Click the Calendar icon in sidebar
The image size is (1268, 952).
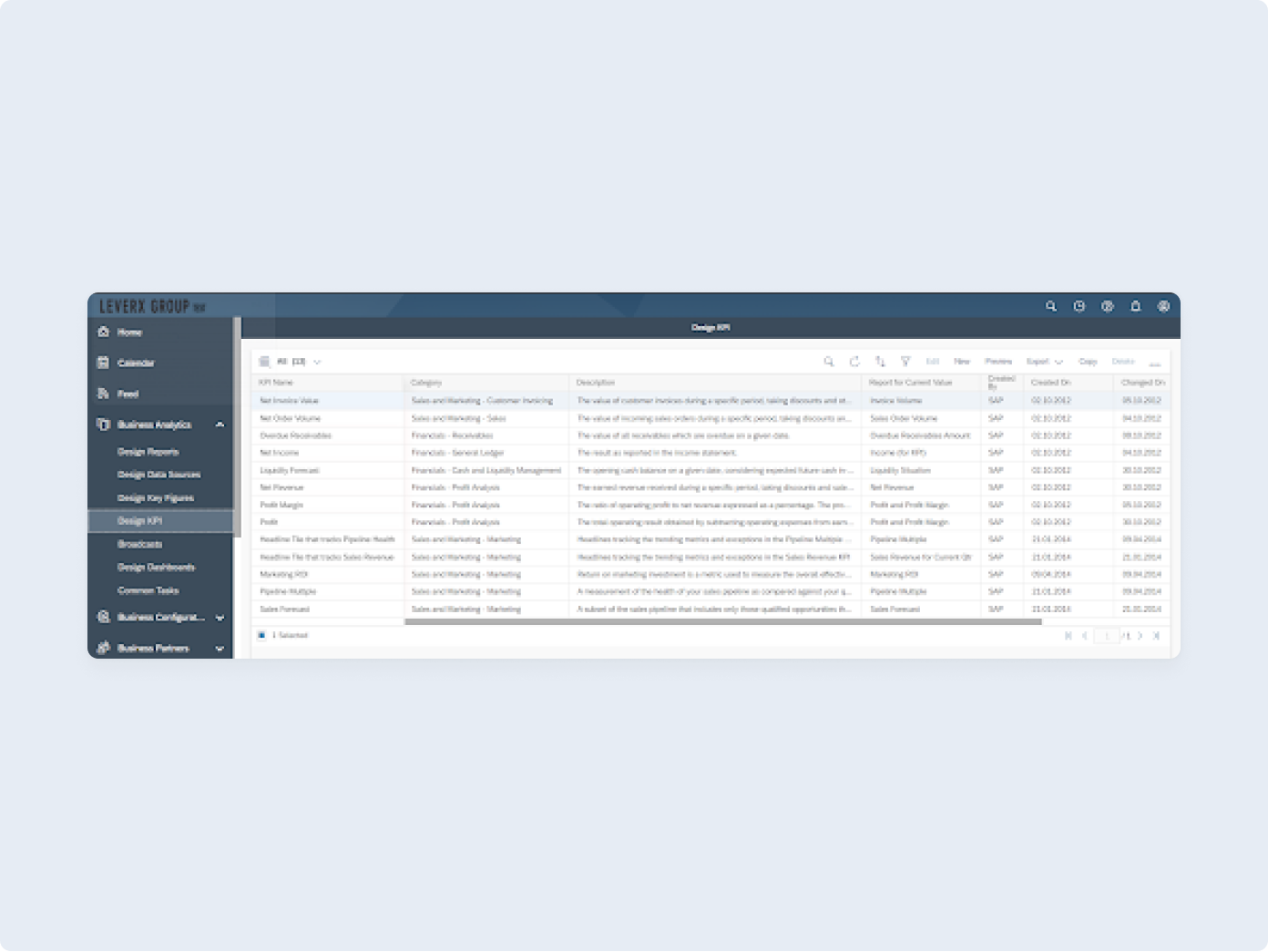pos(103,363)
